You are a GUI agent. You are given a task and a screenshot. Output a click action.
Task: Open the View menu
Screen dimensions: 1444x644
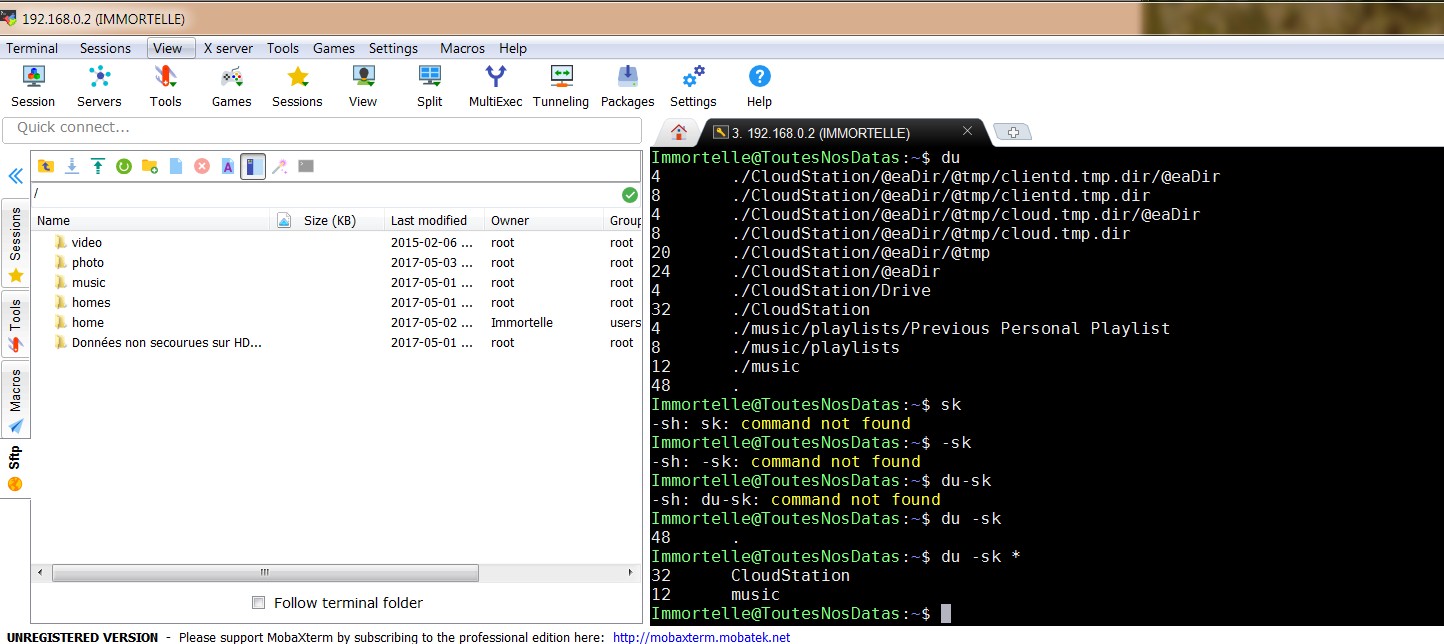click(x=168, y=48)
